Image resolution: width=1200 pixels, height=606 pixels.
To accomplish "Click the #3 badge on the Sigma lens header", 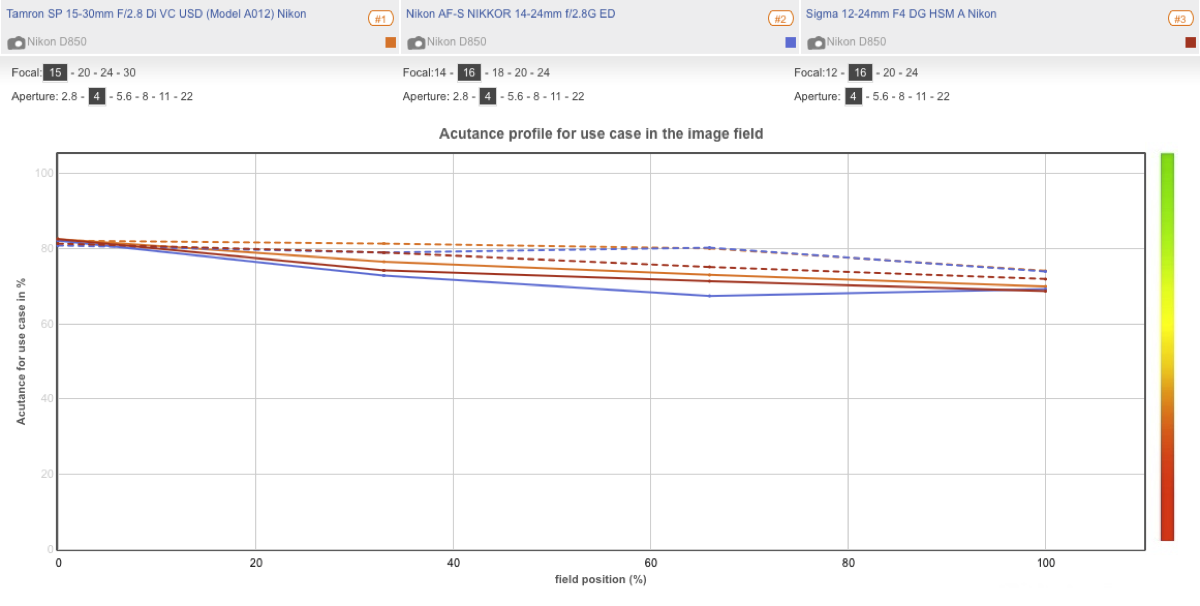I will (1180, 19).
